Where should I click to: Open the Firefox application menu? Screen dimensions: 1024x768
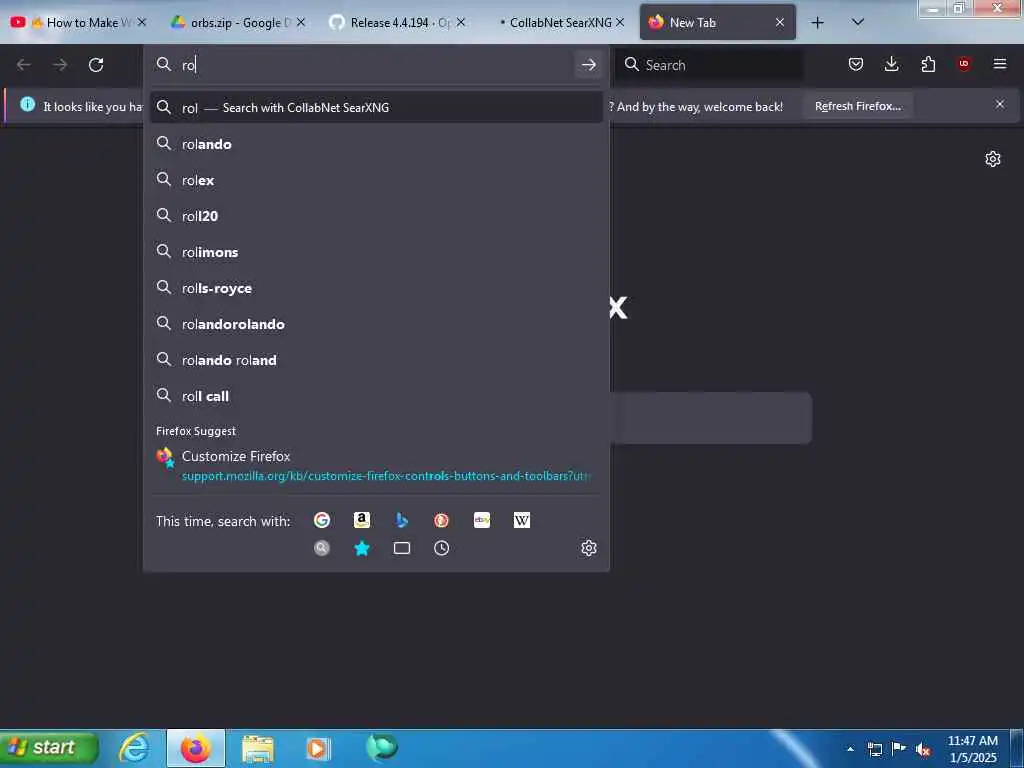[x=1000, y=64]
